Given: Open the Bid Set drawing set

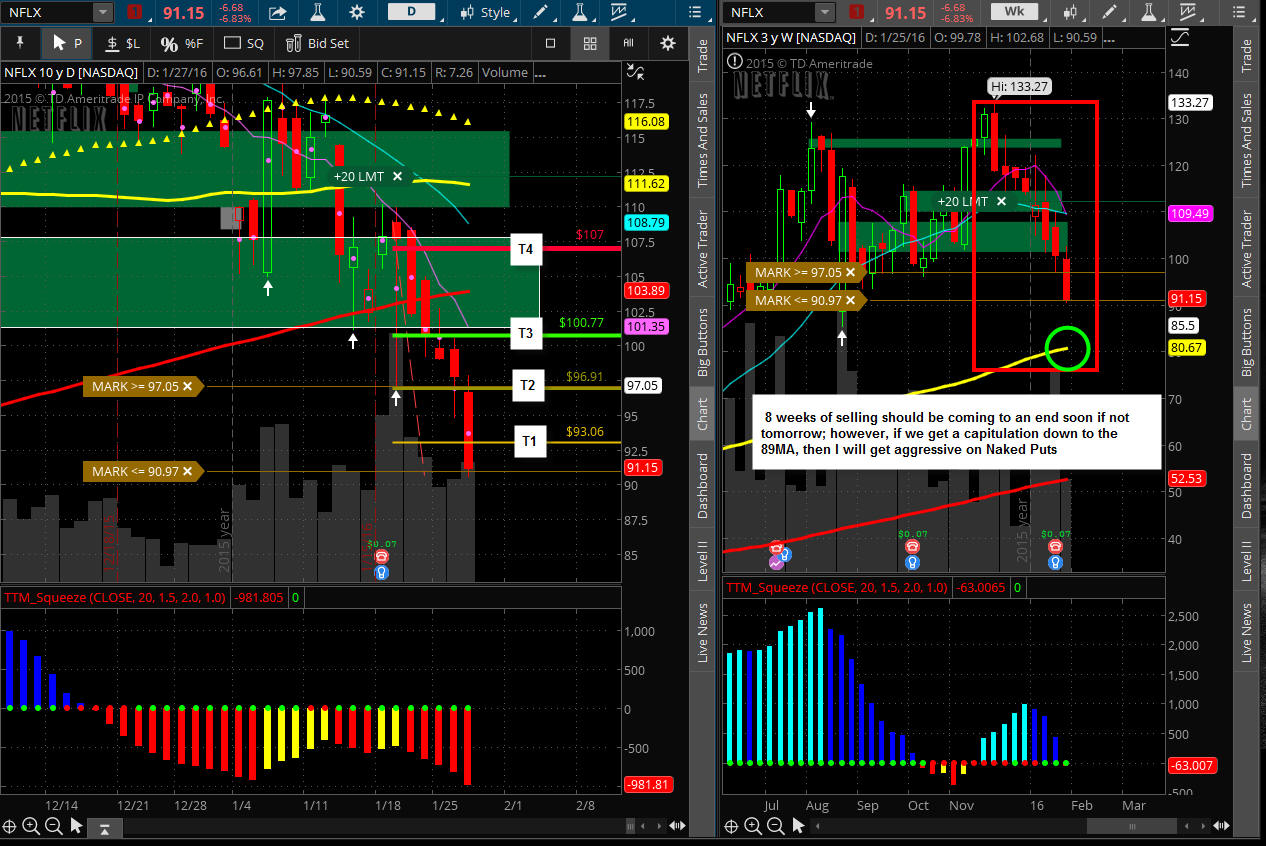Looking at the screenshot, I should [x=317, y=43].
